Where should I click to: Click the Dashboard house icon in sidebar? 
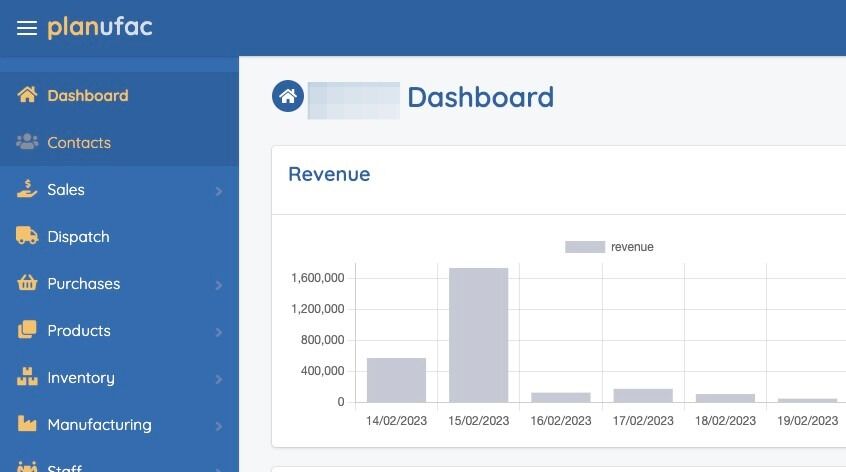point(27,95)
